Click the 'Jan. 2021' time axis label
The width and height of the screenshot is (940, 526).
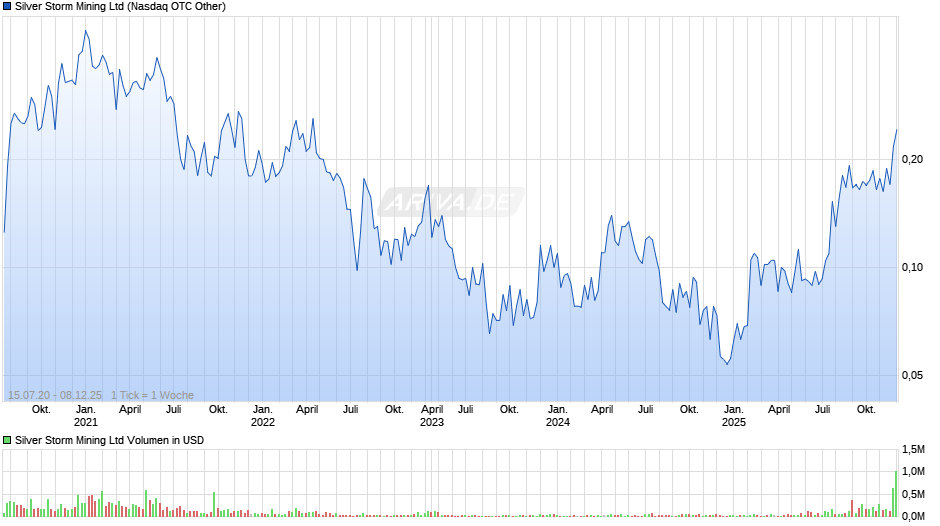coord(86,416)
